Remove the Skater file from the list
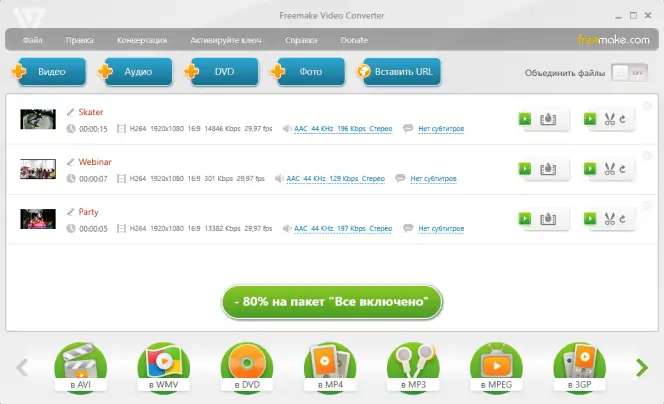 coord(647,106)
